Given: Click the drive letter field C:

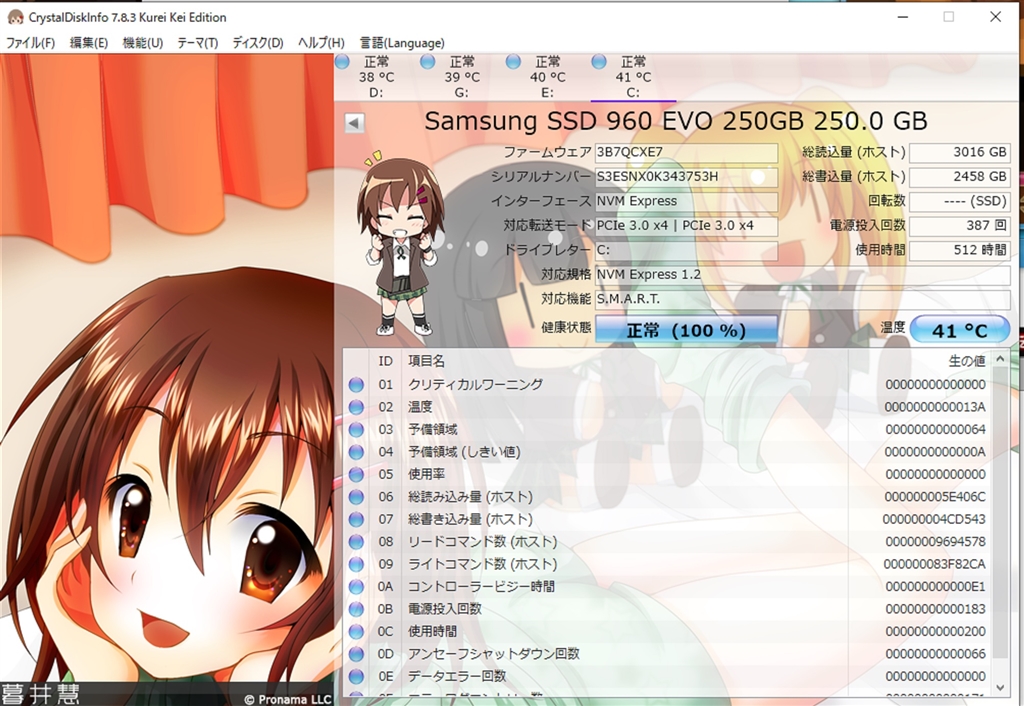Looking at the screenshot, I should tap(686, 249).
